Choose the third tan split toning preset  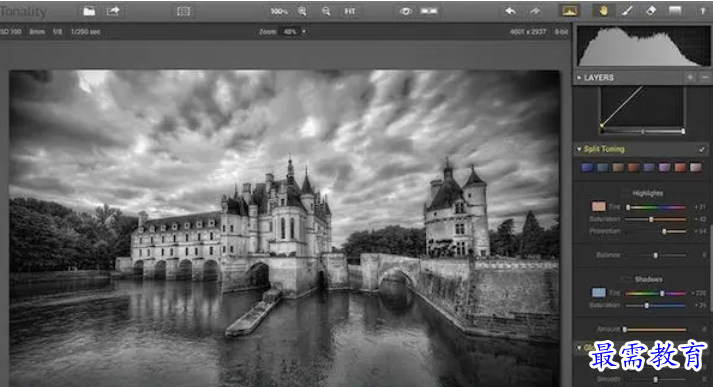click(x=618, y=168)
